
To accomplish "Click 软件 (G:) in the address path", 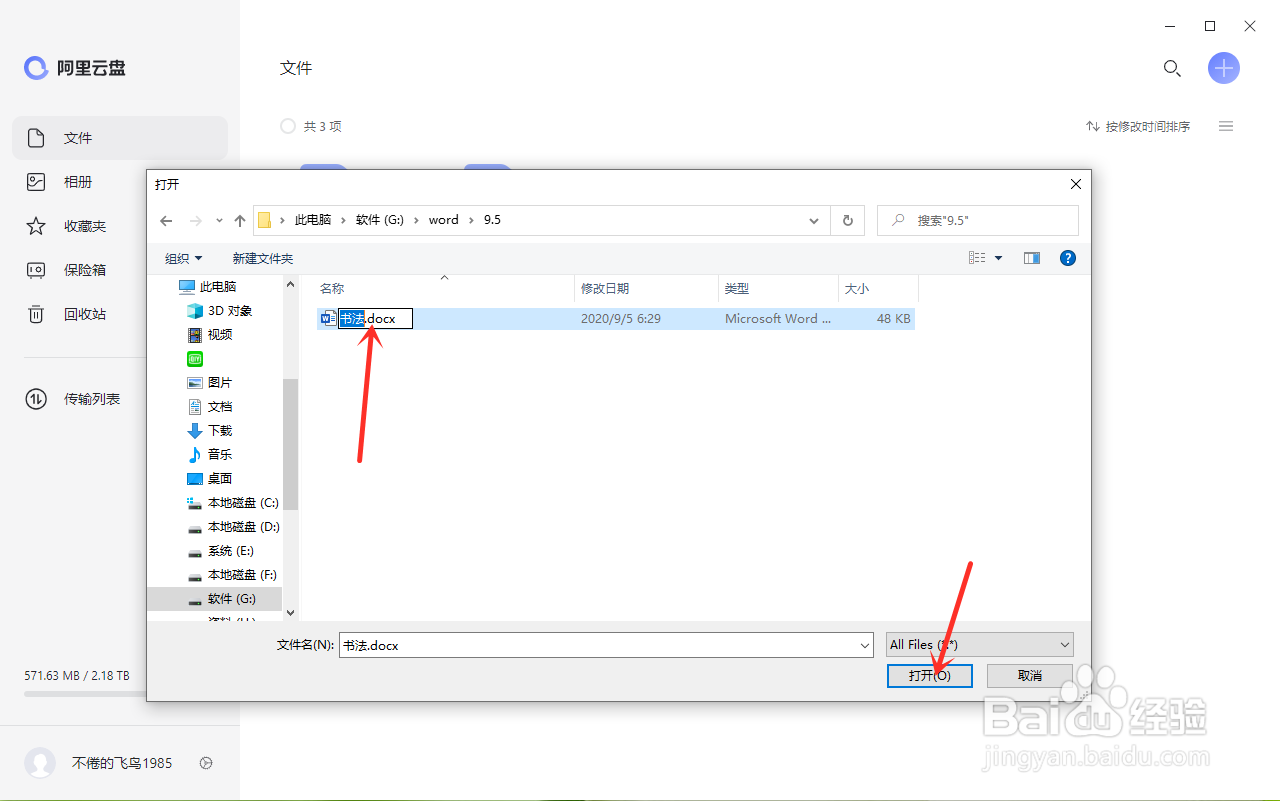I will pos(380,220).
